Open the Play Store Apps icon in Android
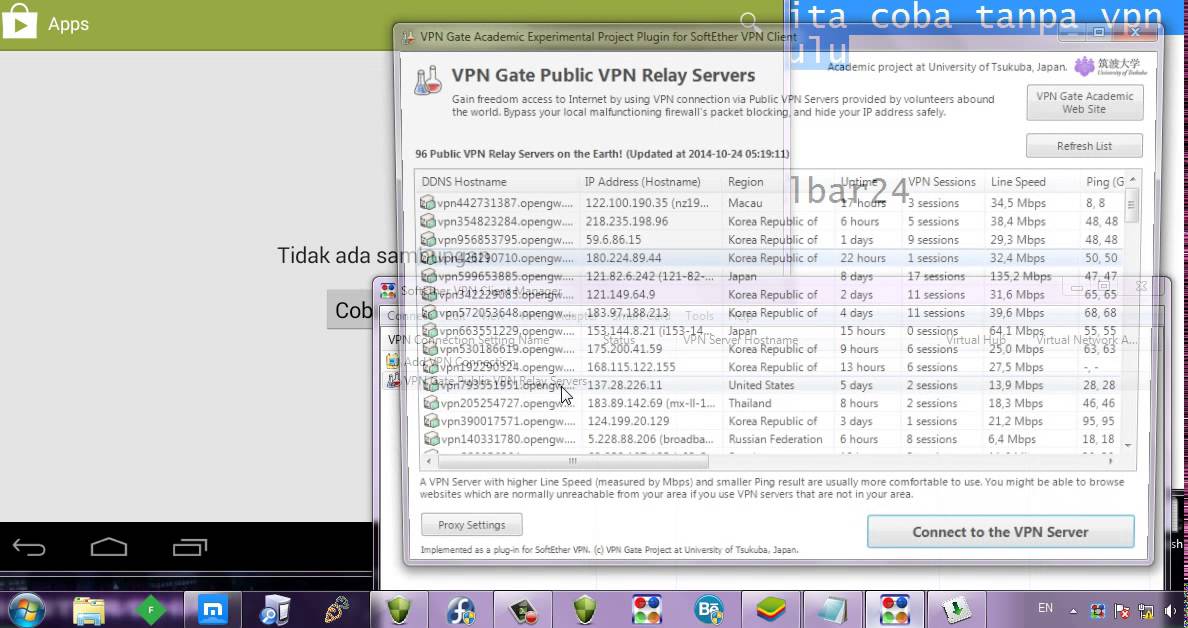 20,23
